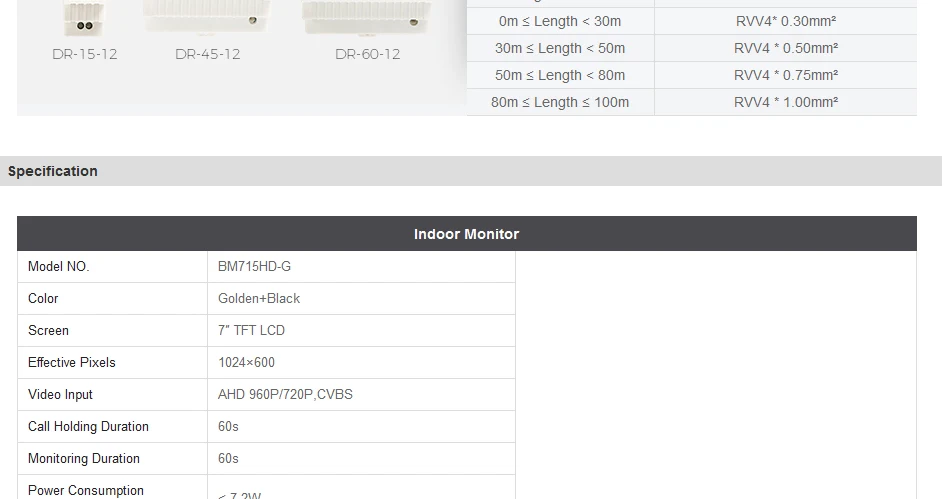Select the 60s Monitoring Duration value
Screen dimensions: 949x499
(x=228, y=459)
